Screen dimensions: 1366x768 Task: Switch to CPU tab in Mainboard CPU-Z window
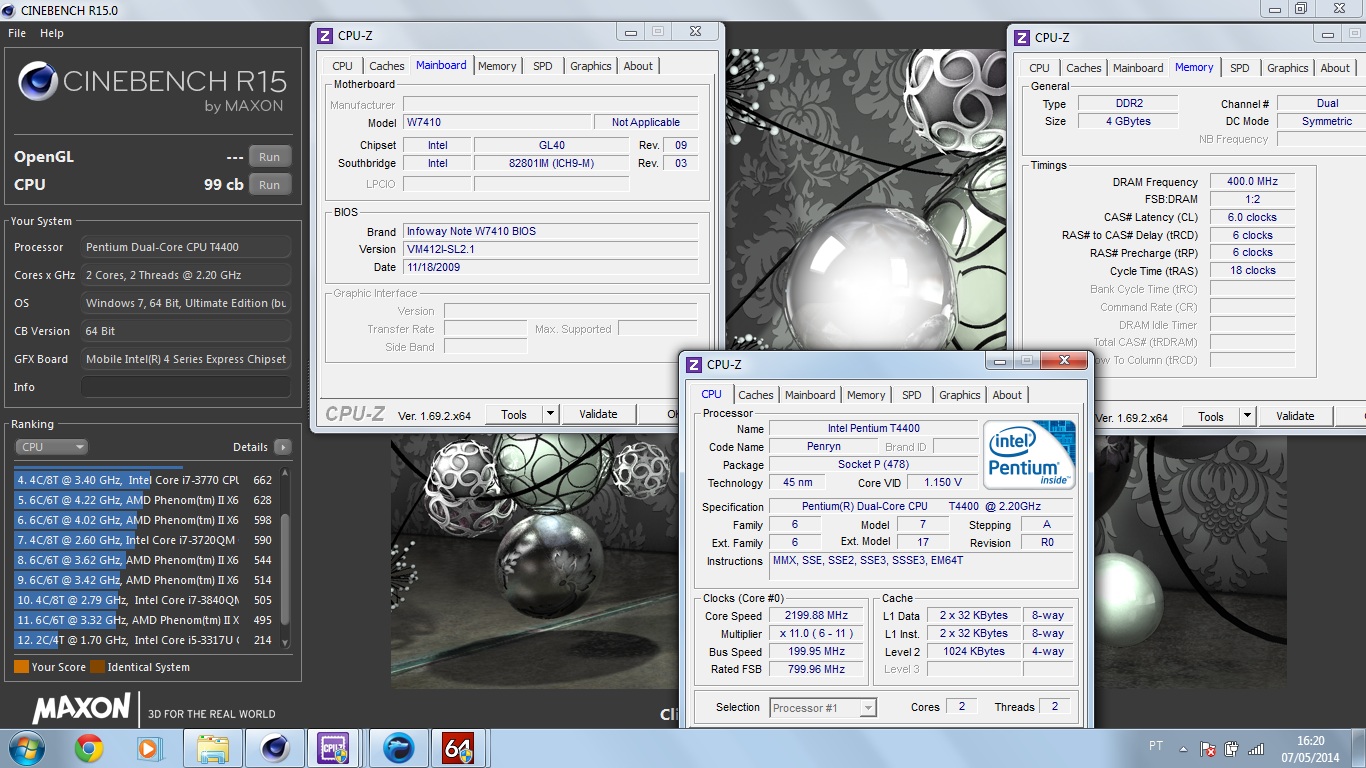point(343,66)
